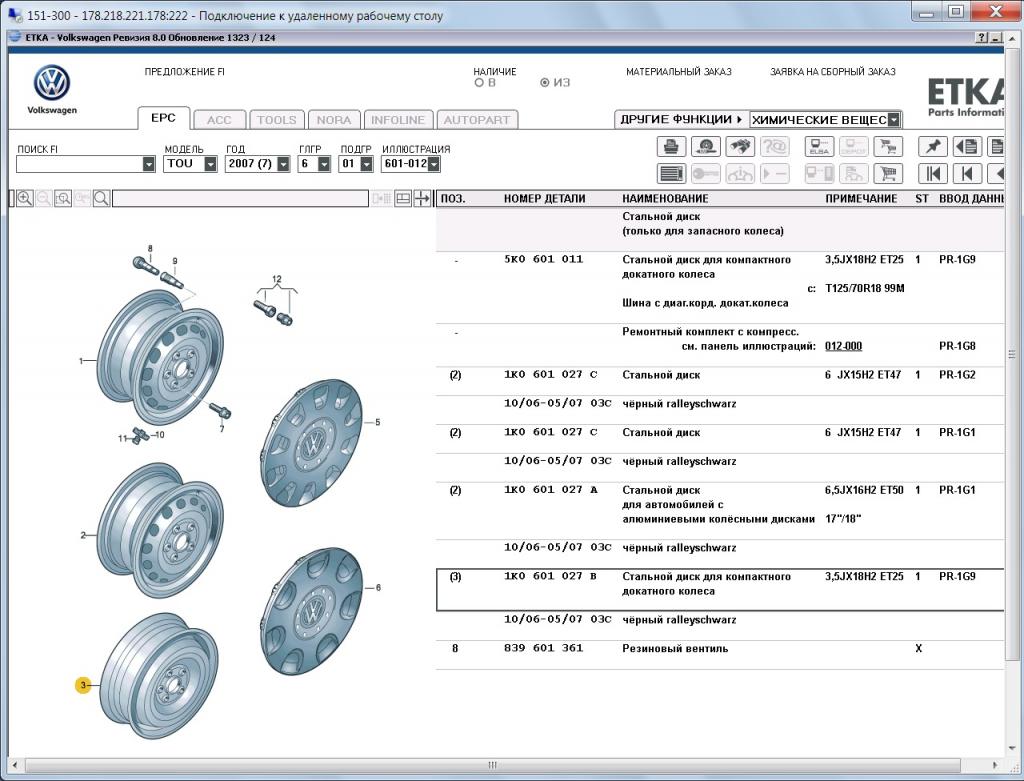Click the expand panel arrow icon
This screenshot has width=1024, height=781.
[423, 199]
